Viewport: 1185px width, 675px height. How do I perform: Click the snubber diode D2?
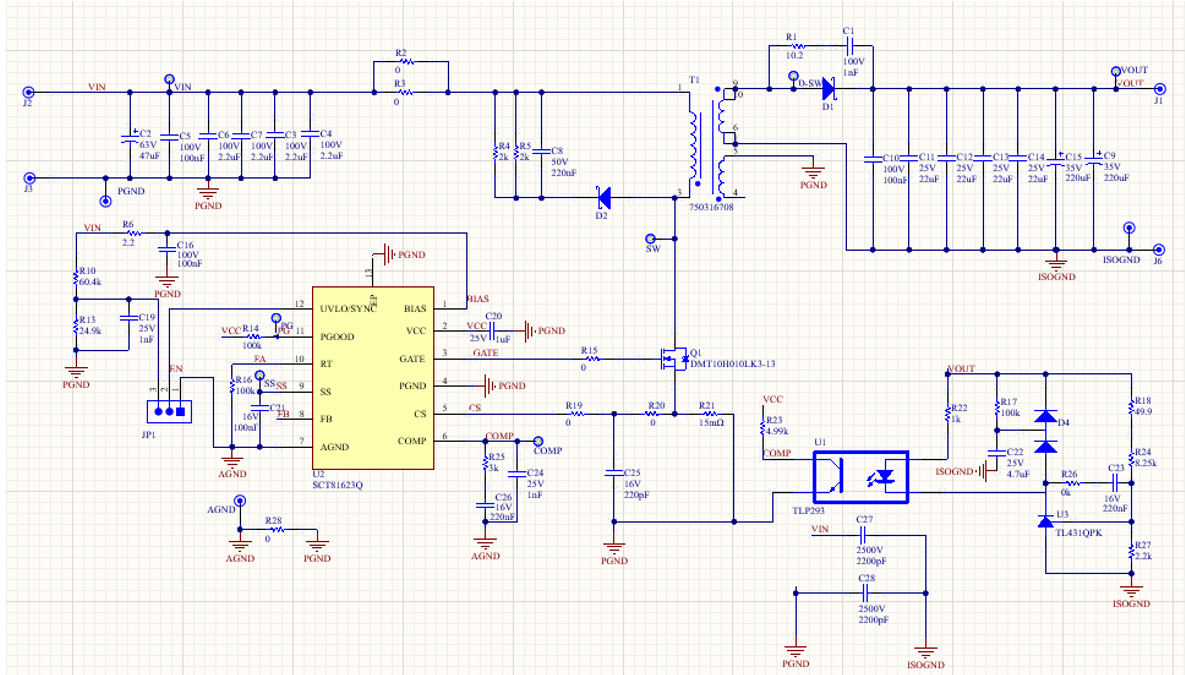pos(603,197)
